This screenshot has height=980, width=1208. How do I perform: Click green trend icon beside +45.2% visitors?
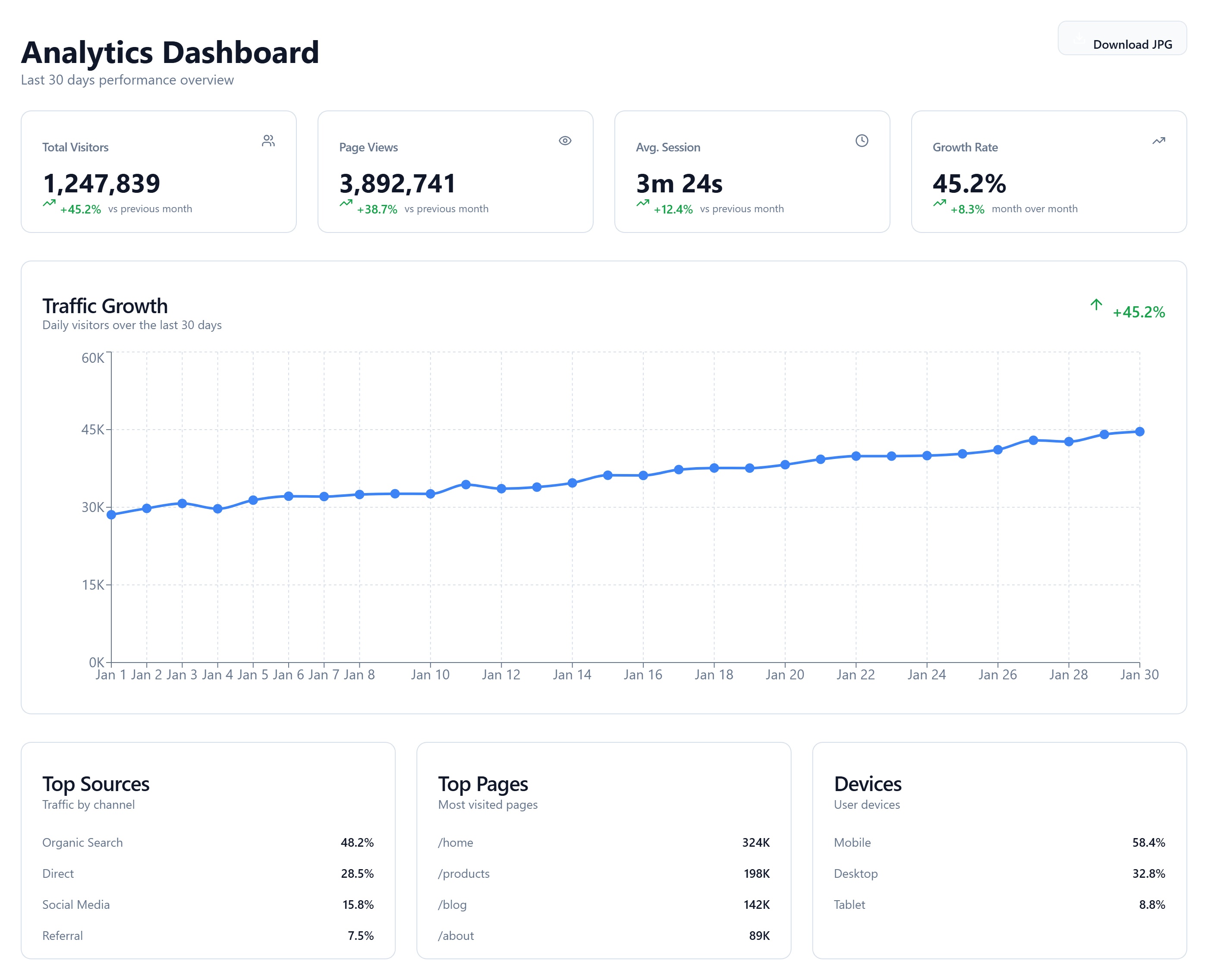coord(49,203)
